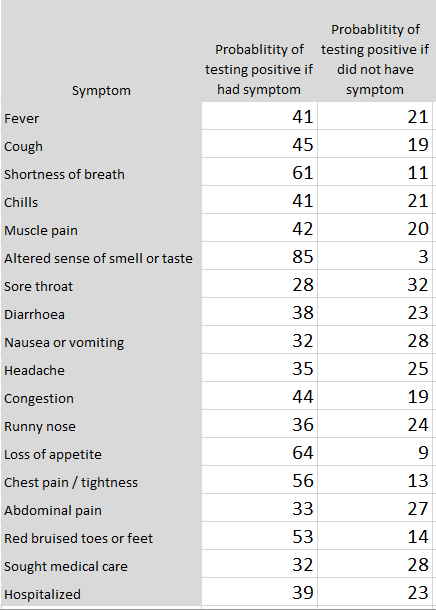This screenshot has width=436, height=610.
Task: Select the Abdominal pain value 27 cell
Action: tap(375, 508)
